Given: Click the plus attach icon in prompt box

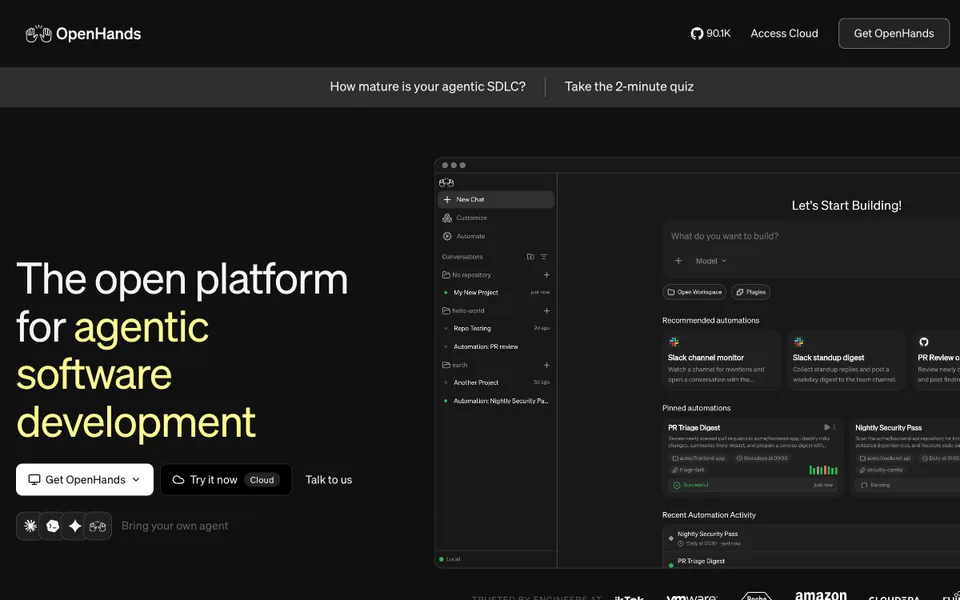Looking at the screenshot, I should point(678,261).
